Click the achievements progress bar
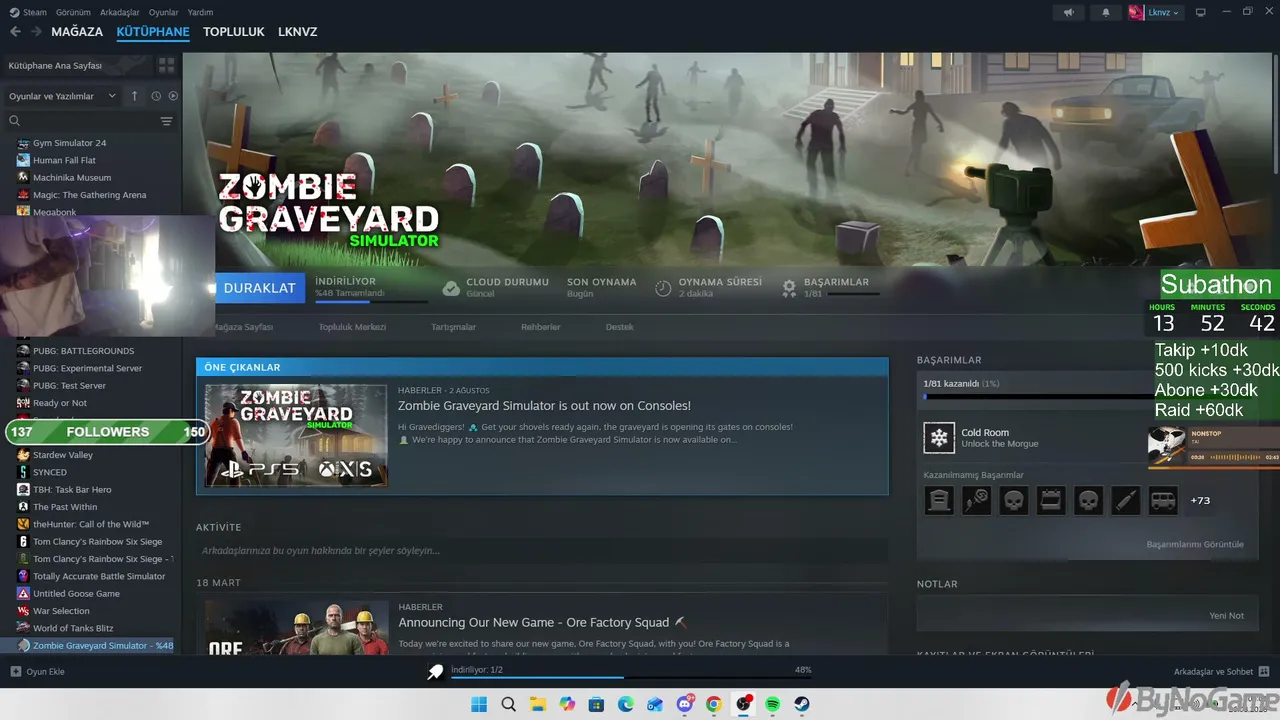This screenshot has width=1280, height=720. (x=1037, y=396)
